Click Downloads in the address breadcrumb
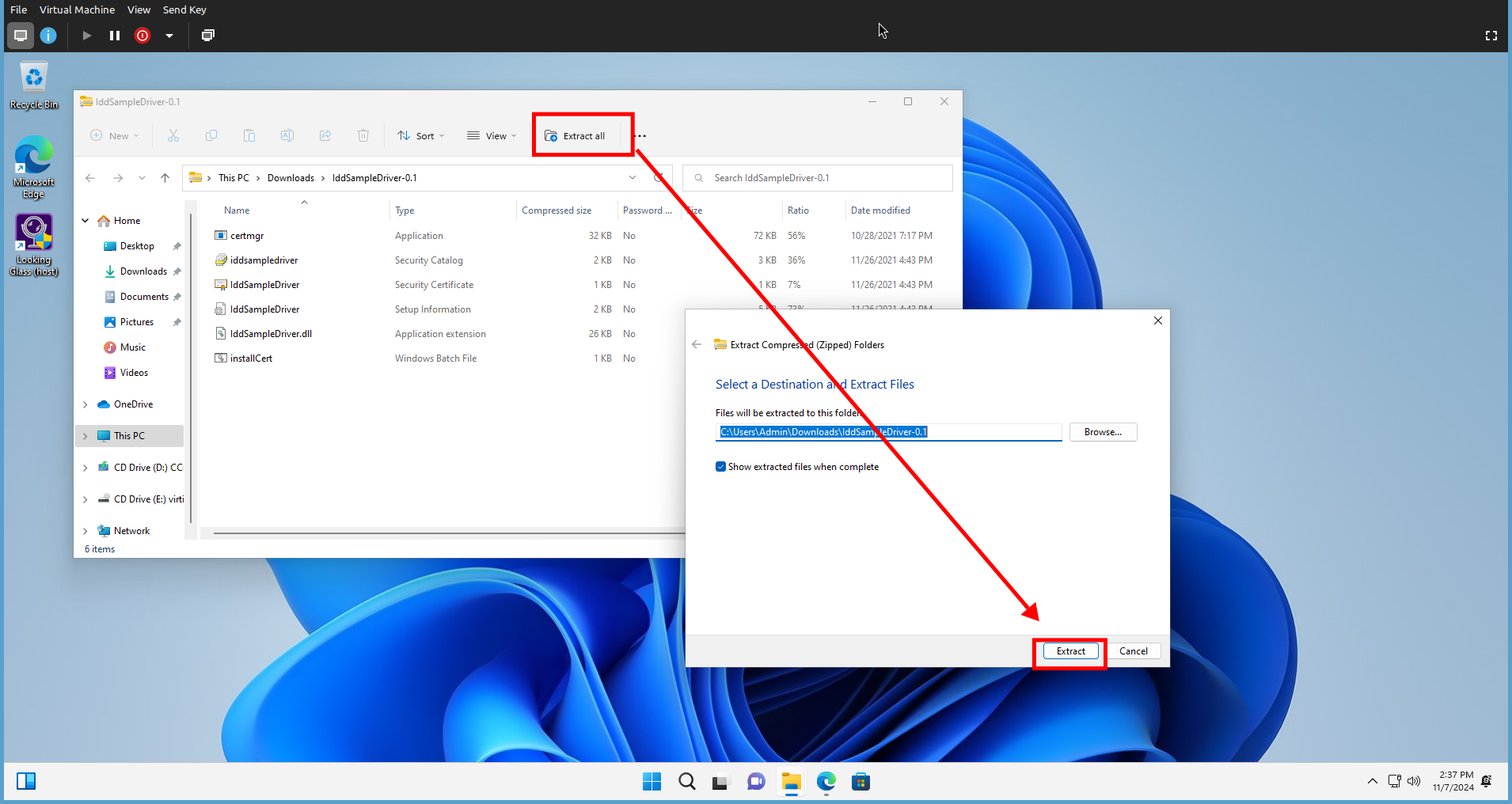Image resolution: width=1512 pixels, height=804 pixels. (x=291, y=178)
